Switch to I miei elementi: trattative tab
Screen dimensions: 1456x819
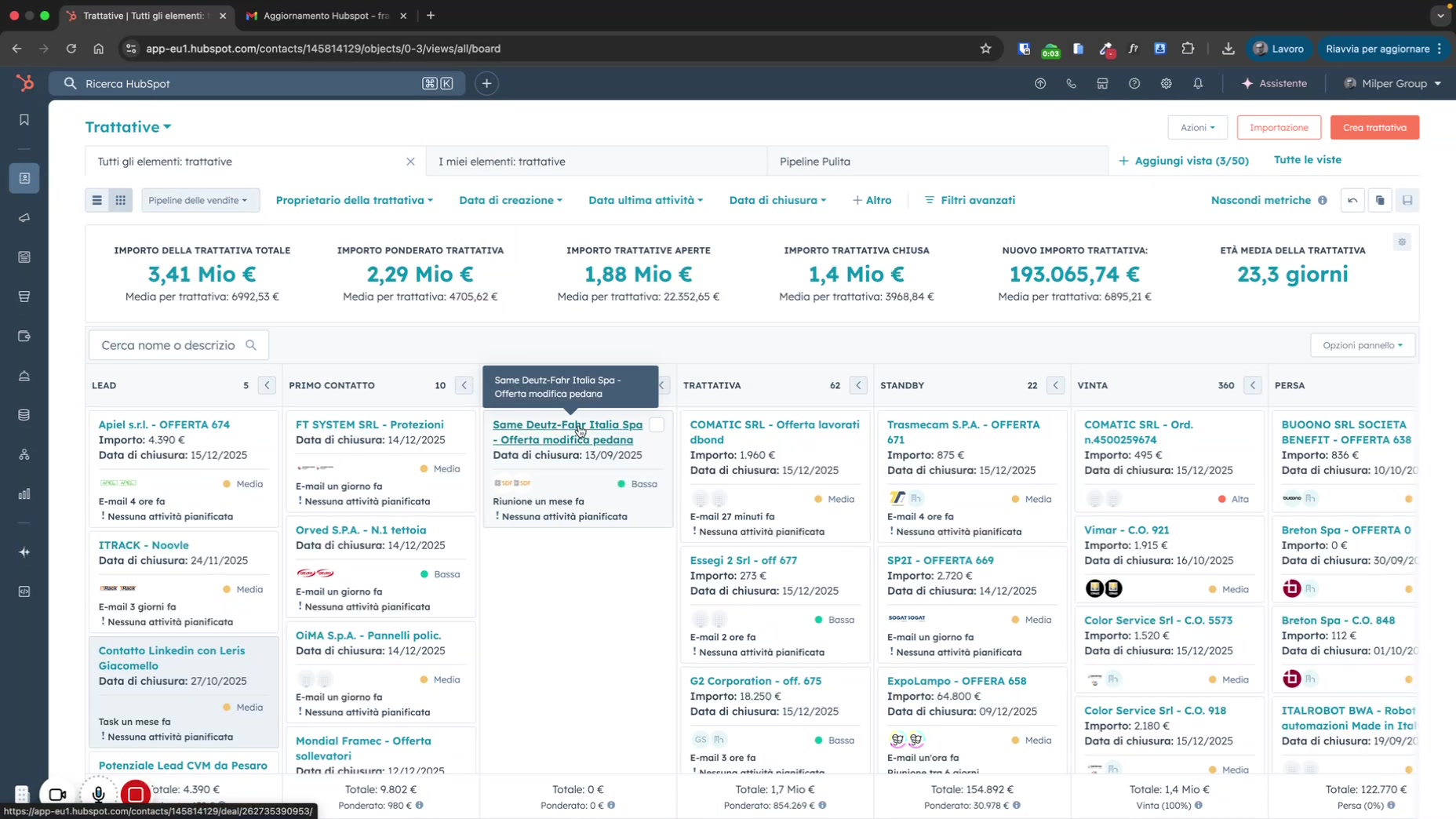click(502, 162)
